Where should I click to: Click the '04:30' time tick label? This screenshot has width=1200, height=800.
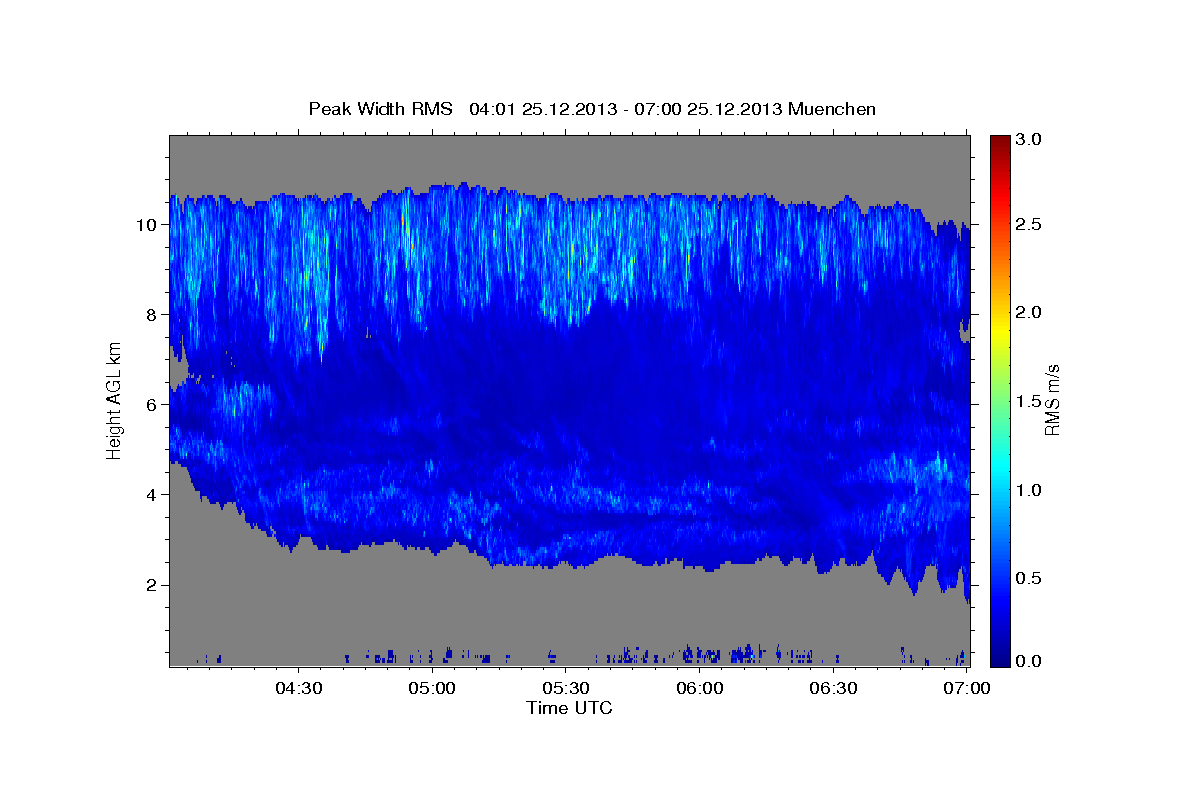coord(299,688)
